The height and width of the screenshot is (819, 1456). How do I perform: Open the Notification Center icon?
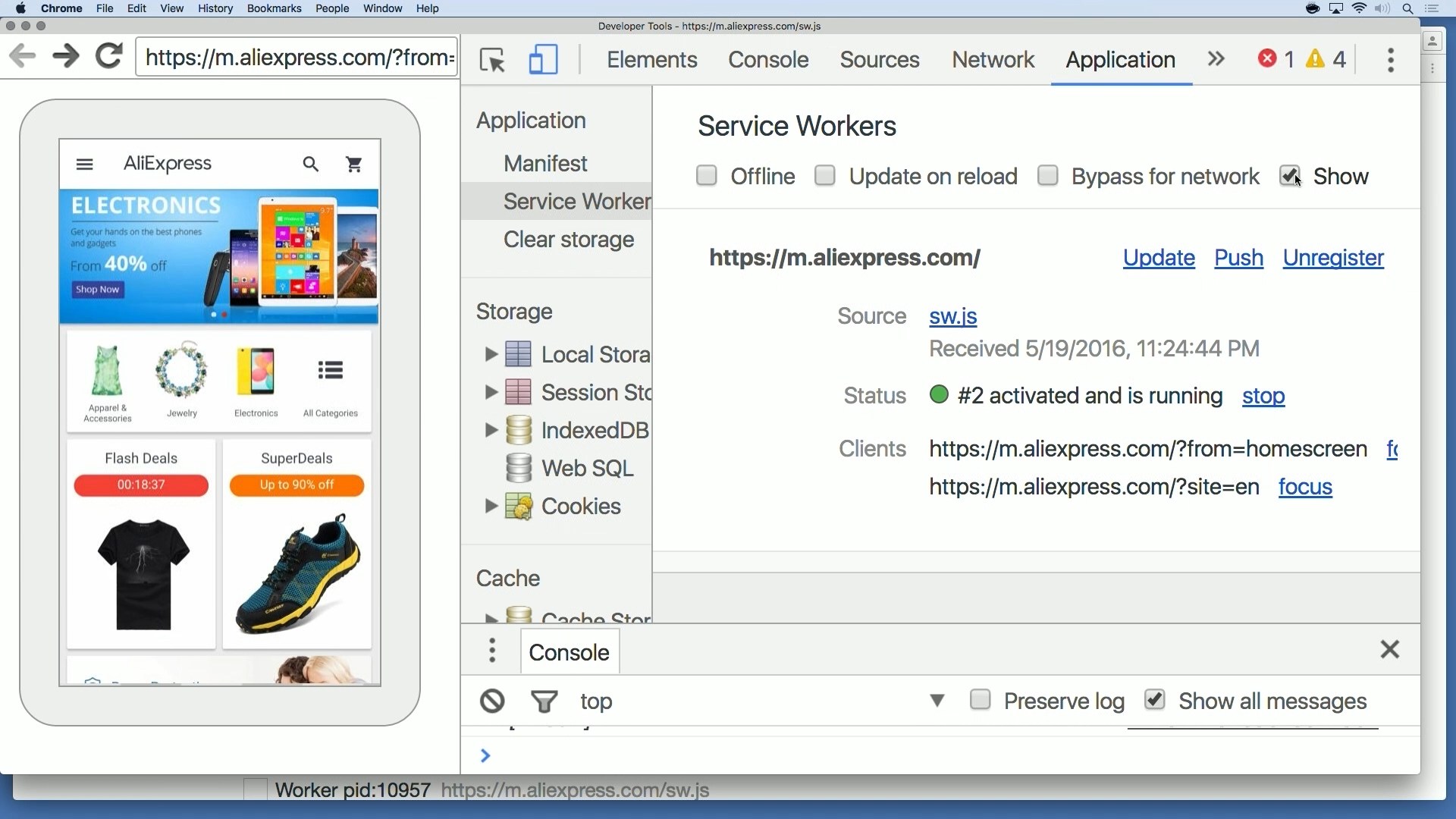point(1432,8)
